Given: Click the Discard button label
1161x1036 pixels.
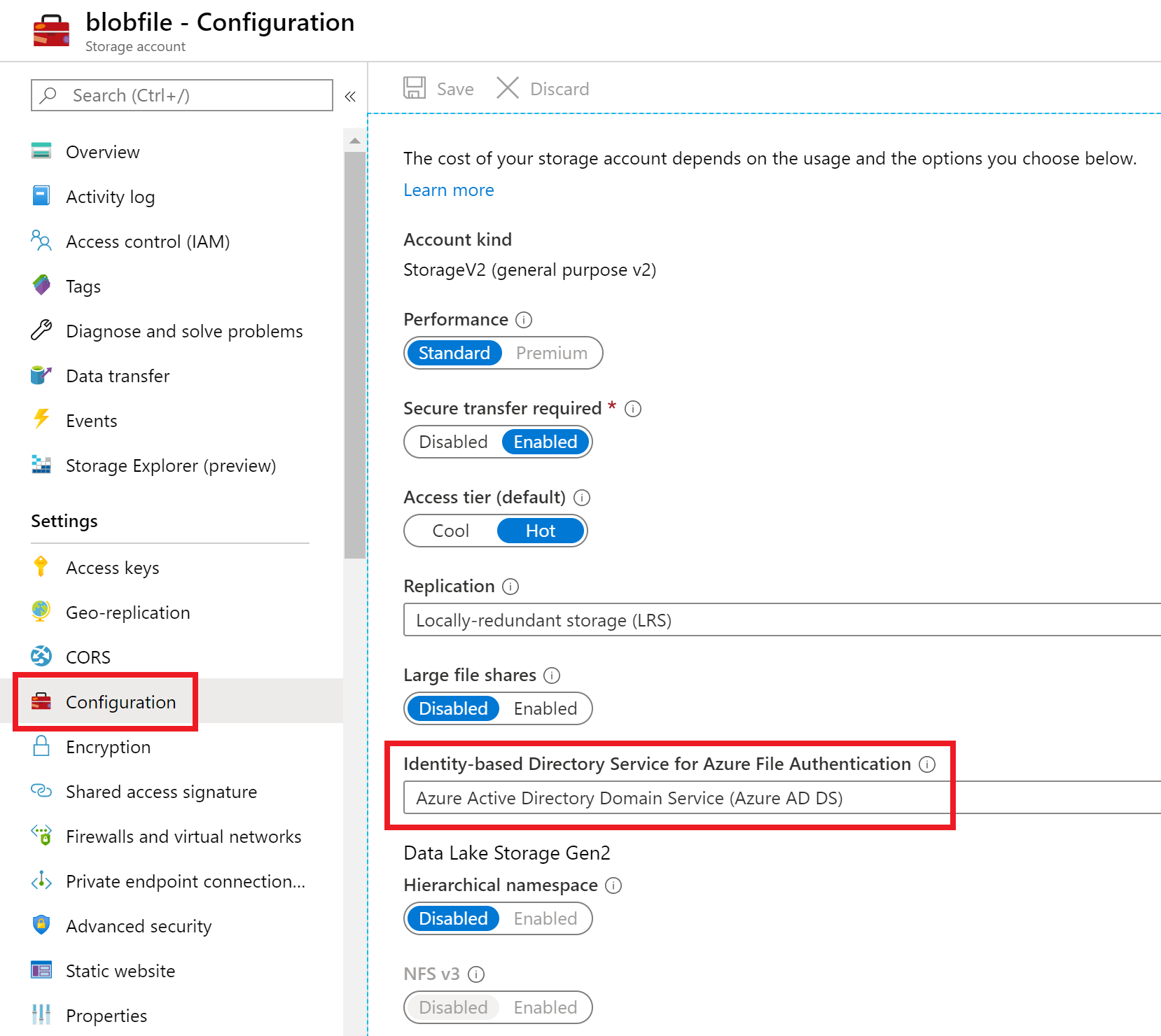Looking at the screenshot, I should [559, 89].
